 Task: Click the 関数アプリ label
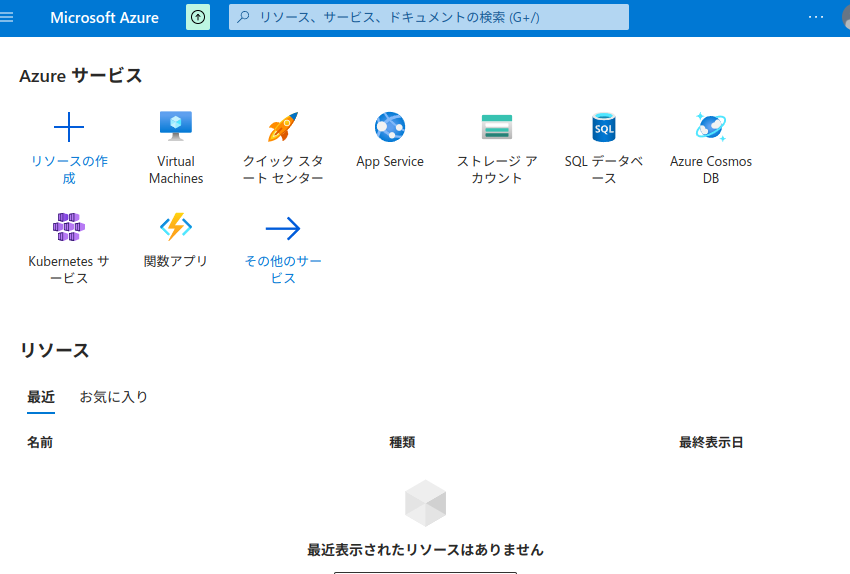click(176, 261)
